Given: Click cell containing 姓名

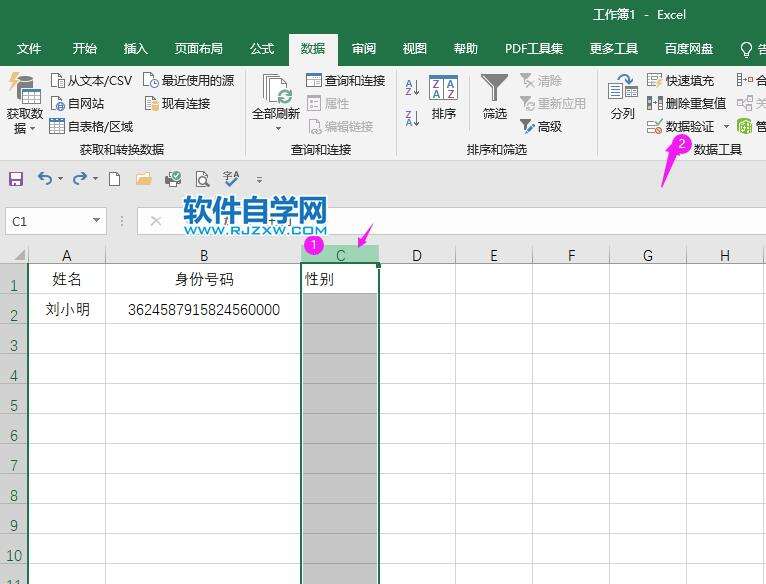Looking at the screenshot, I should [67, 279].
